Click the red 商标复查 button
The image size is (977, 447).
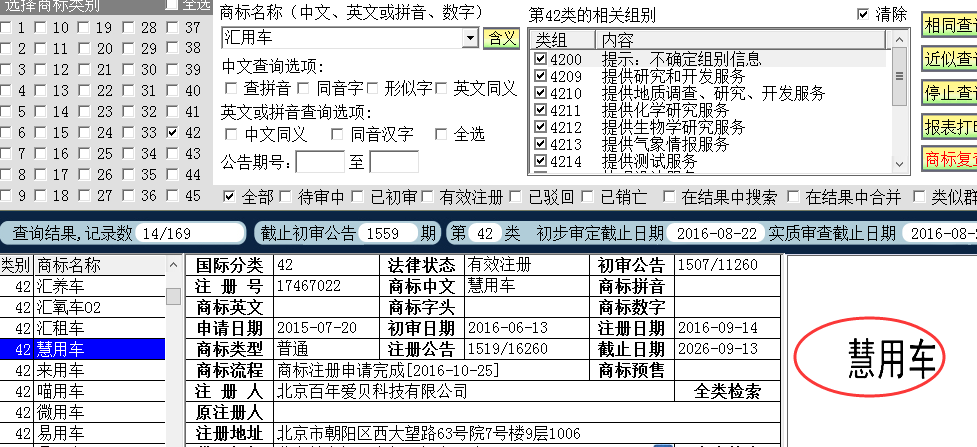pyautogui.click(x=949, y=159)
